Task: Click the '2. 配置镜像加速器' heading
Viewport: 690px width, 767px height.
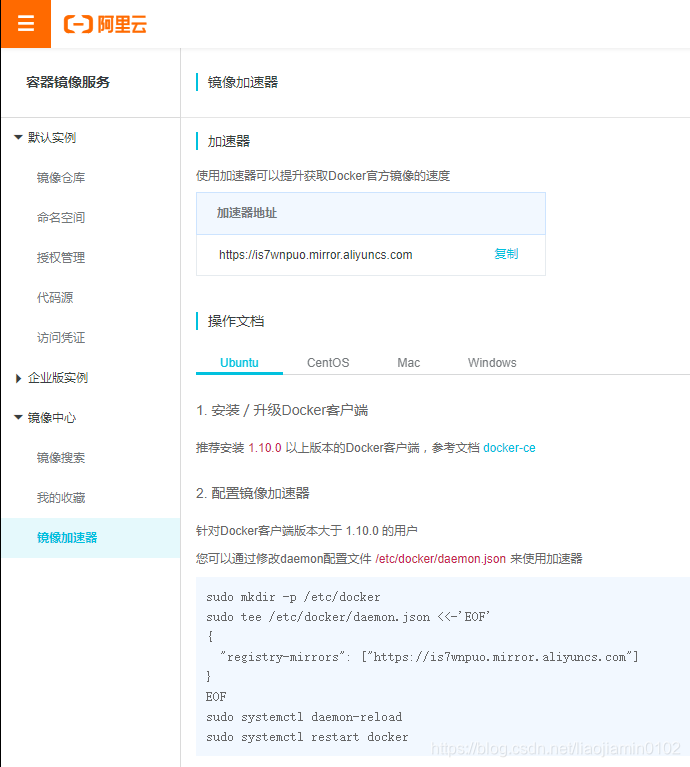Action: pyautogui.click(x=253, y=493)
